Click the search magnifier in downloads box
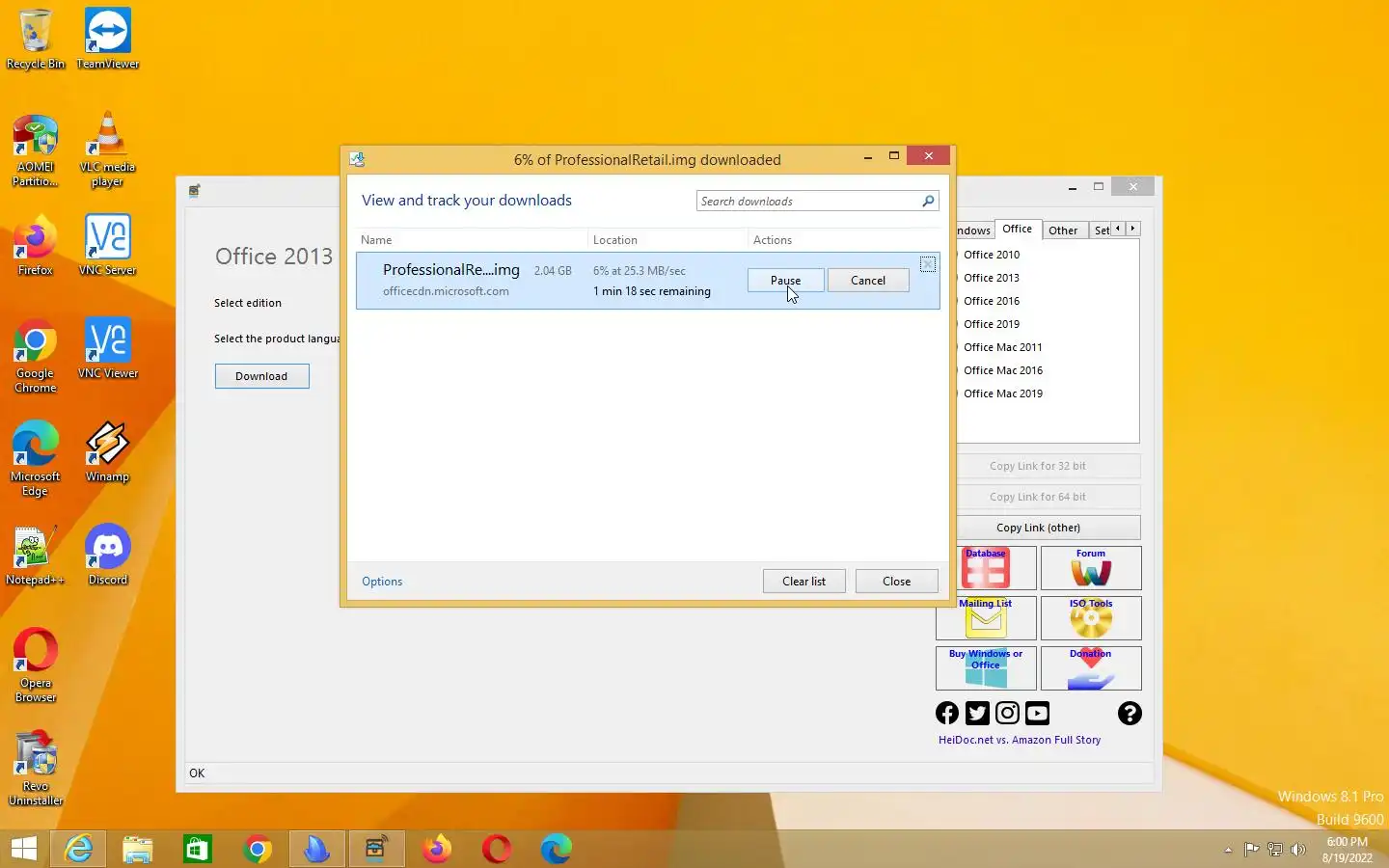The width and height of the screenshot is (1389, 868). point(928,201)
